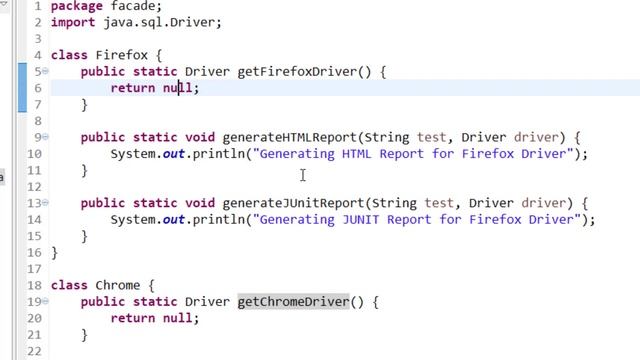This screenshot has height=360, width=640.
Task: Click method name 'getFirefoxDriver' on line 5
Action: [x=297, y=71]
